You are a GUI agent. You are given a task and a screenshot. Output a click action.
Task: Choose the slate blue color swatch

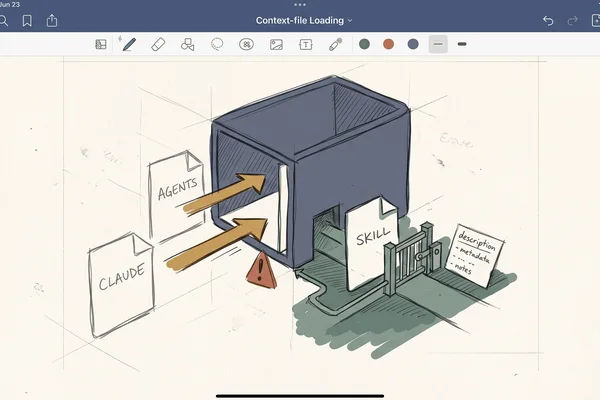coord(413,44)
